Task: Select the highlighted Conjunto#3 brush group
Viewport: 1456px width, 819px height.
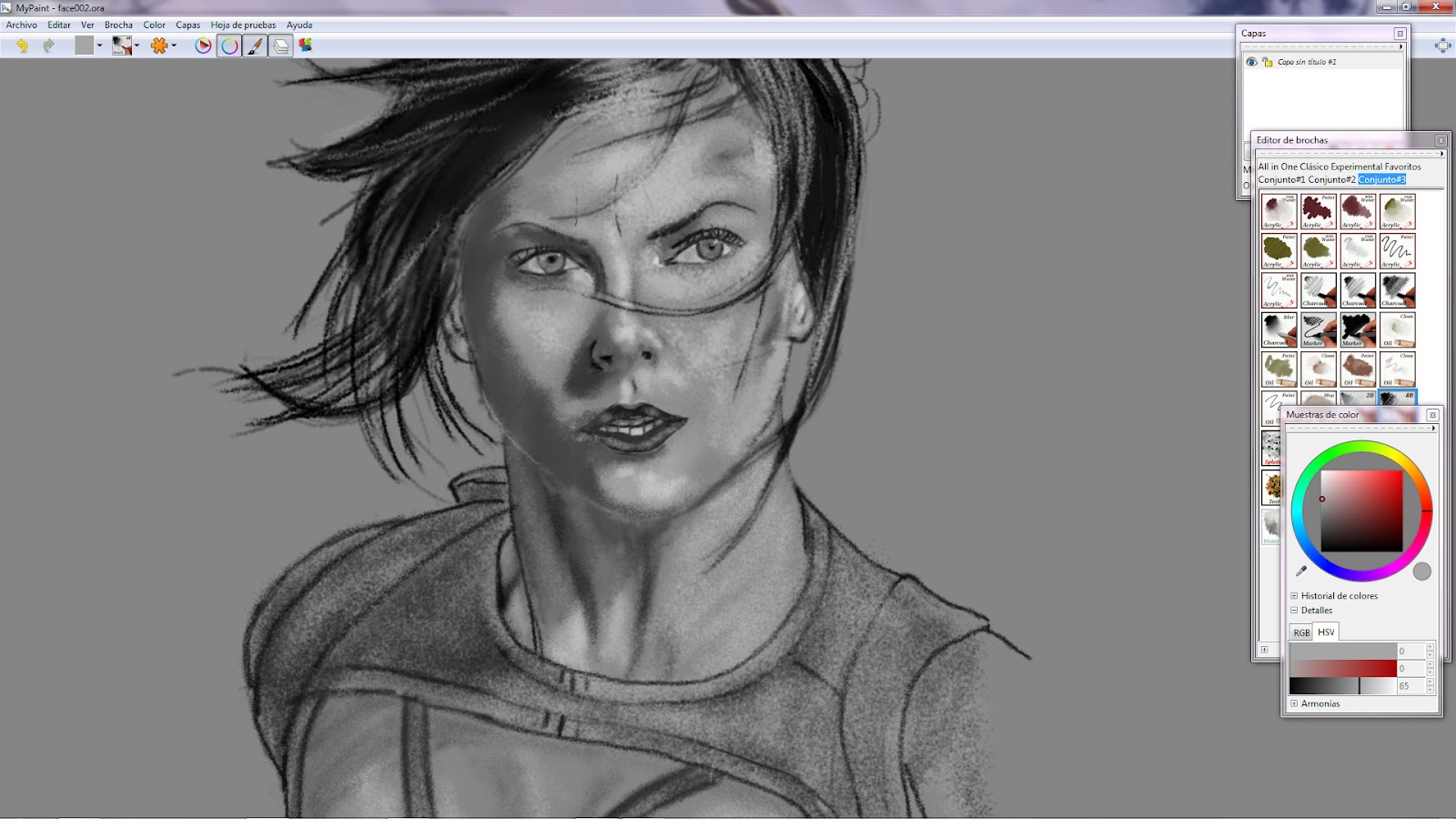Action: click(x=1382, y=179)
